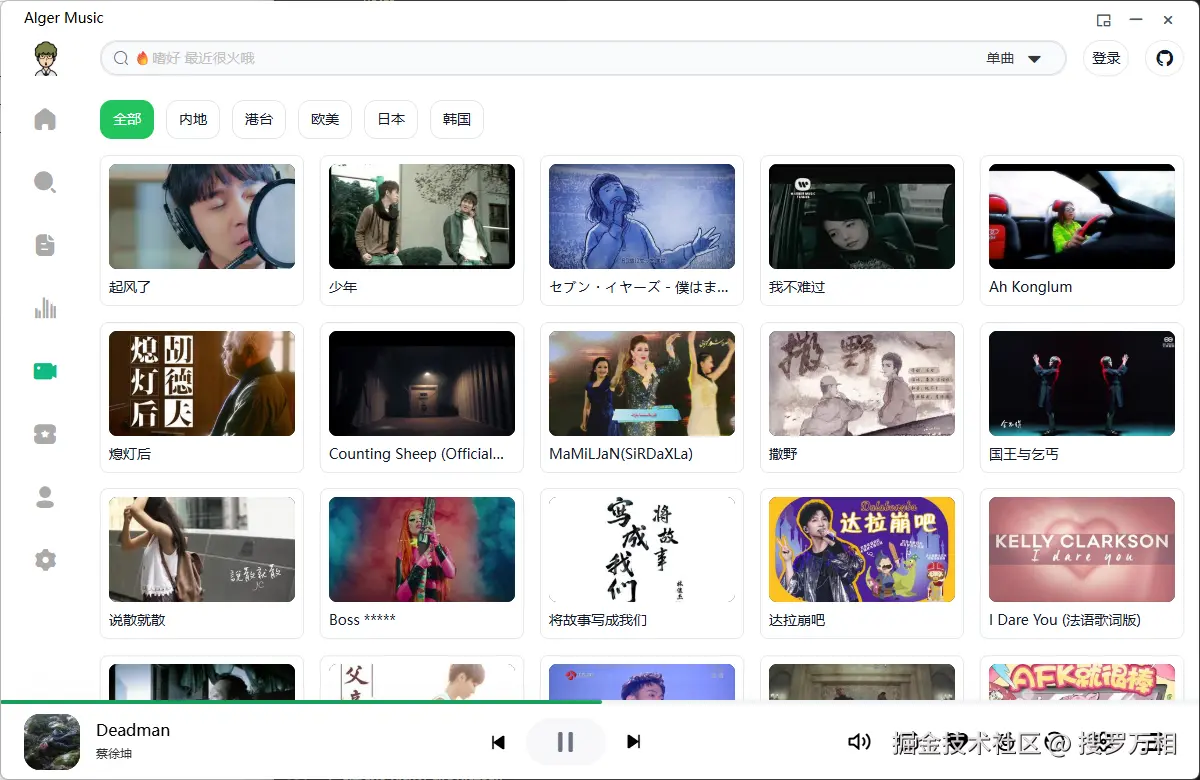Expand the 单曲 search type dropdown
This screenshot has width=1200, height=780.
coord(1014,58)
